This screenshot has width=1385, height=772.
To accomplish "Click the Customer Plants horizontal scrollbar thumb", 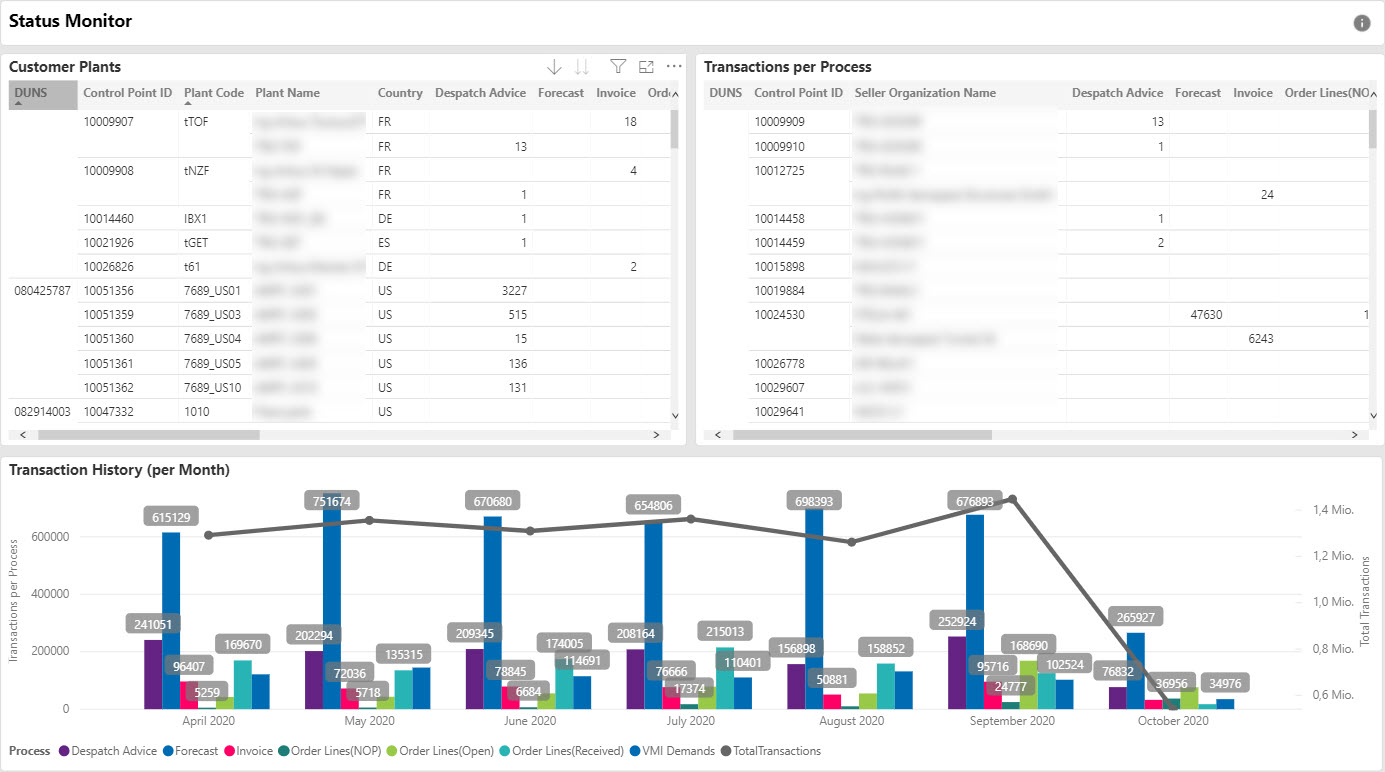I will tap(148, 435).
